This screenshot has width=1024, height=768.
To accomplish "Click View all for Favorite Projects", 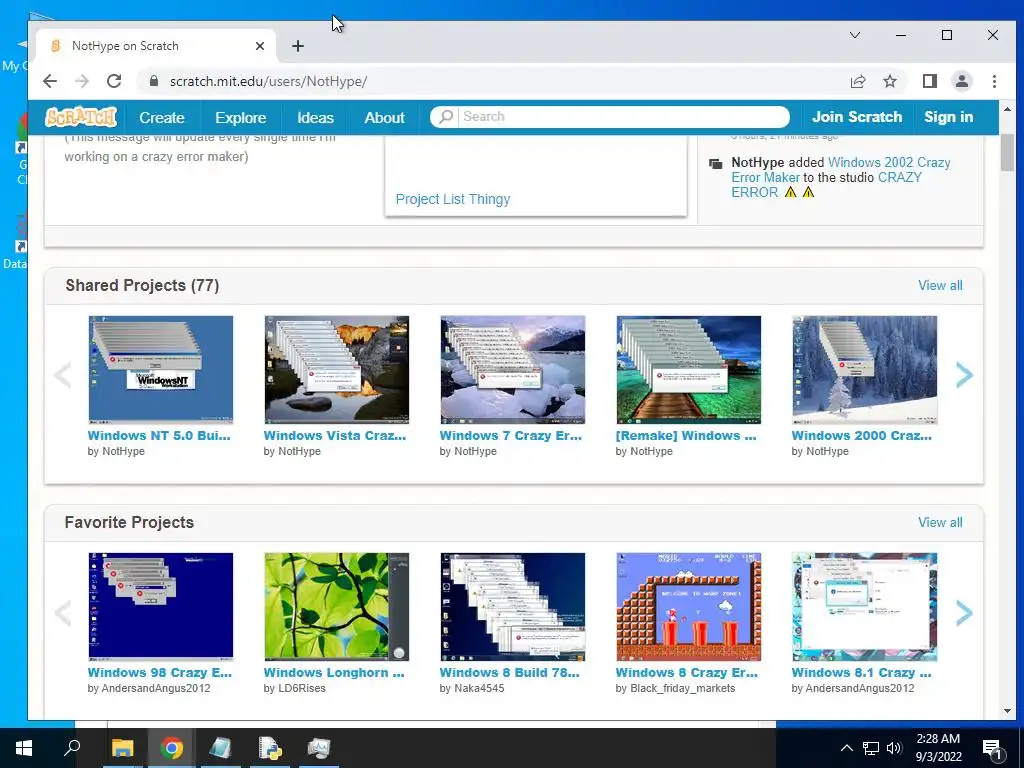I will [x=940, y=522].
